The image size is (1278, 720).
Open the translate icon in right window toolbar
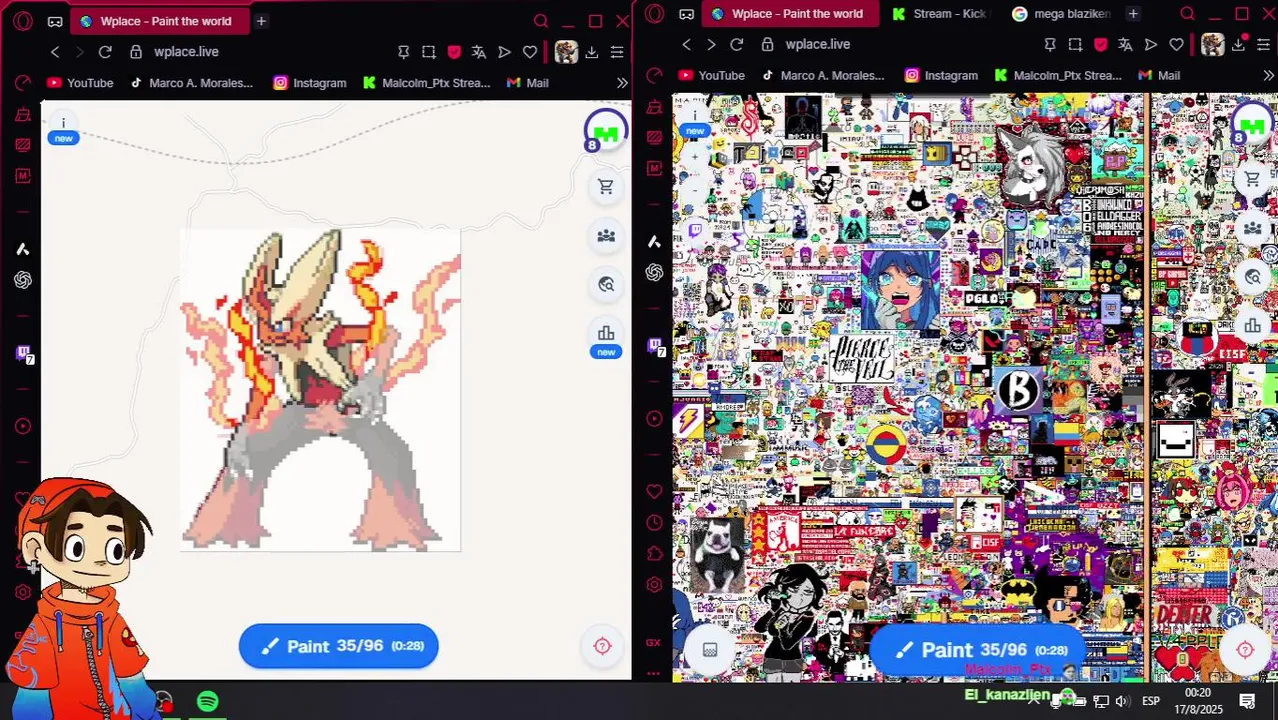point(1125,44)
